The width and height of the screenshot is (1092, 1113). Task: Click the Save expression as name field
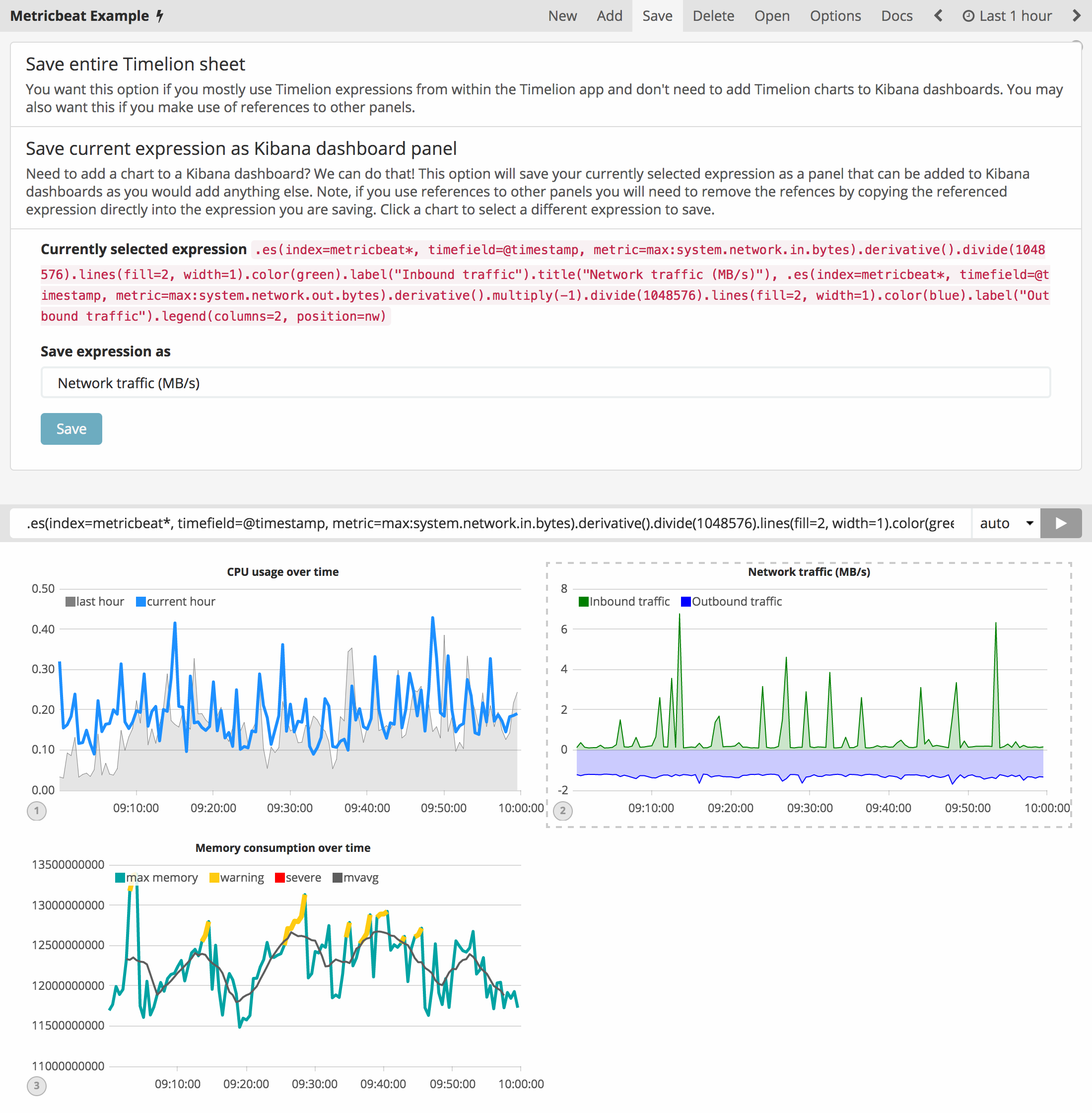coord(545,383)
